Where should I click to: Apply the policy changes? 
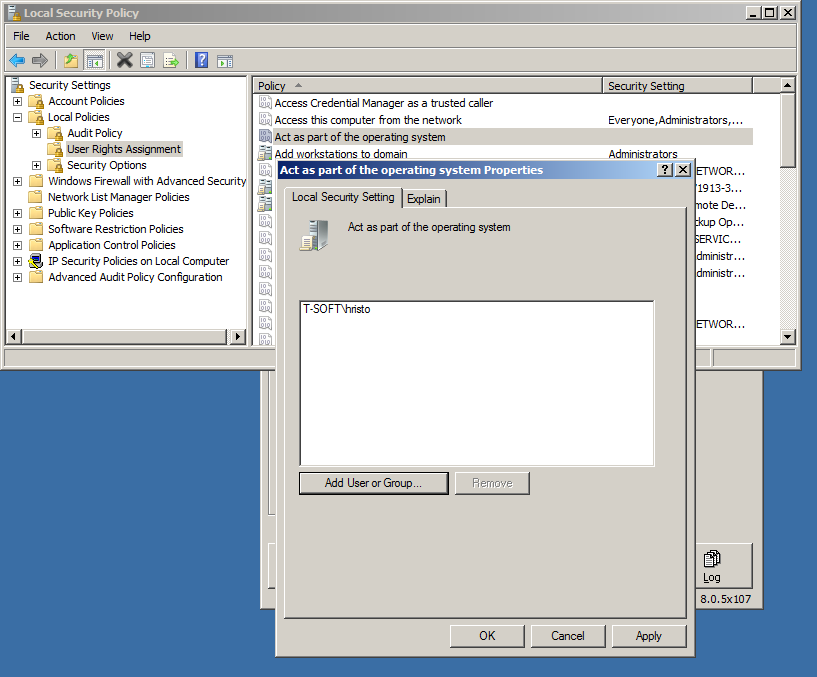(648, 636)
